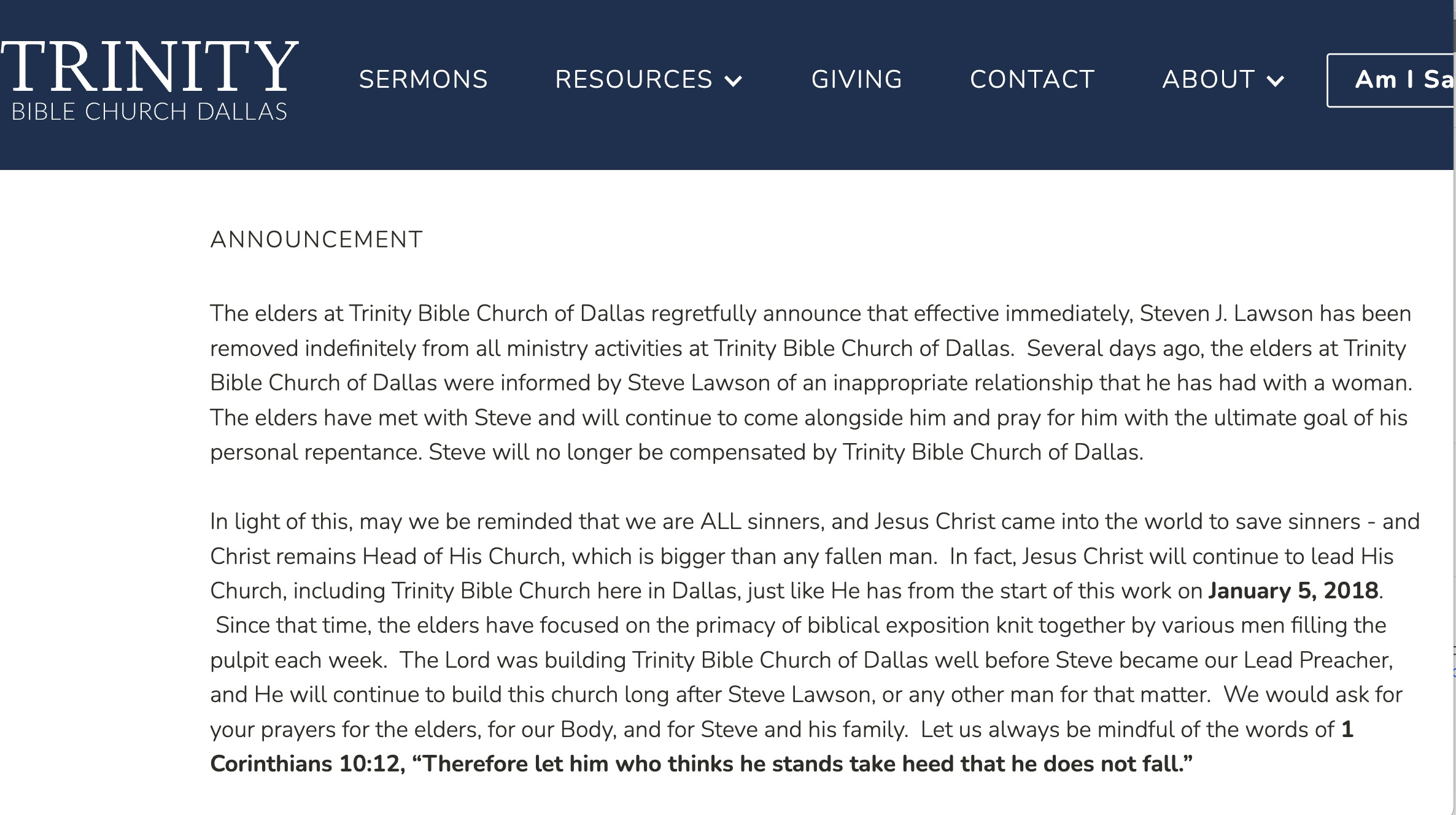This screenshot has height=815, width=1456.
Task: Click the phrase "personal repentance"
Action: (315, 452)
